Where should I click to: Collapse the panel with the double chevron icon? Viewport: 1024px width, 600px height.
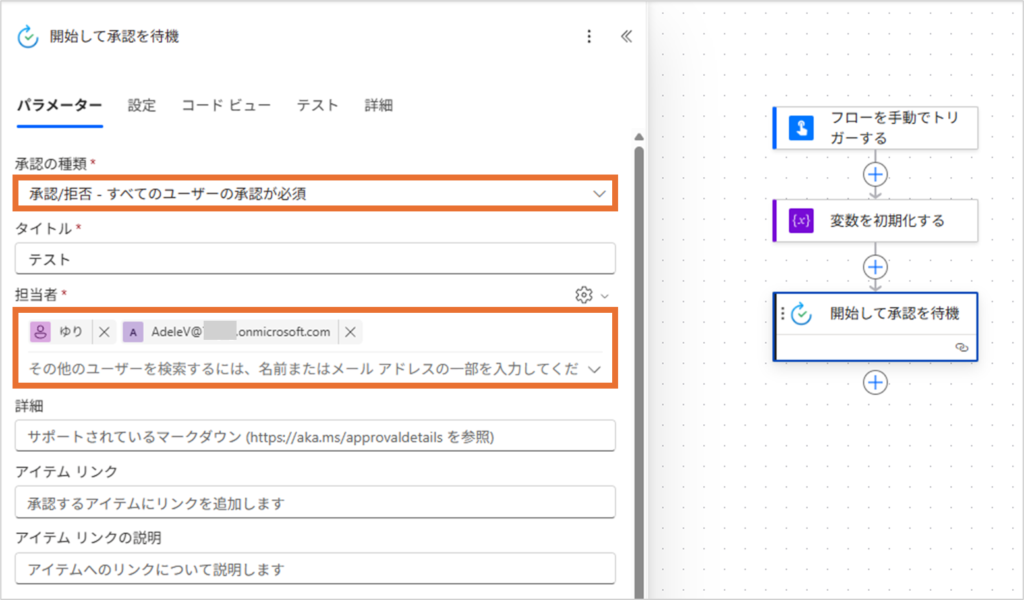point(626,37)
